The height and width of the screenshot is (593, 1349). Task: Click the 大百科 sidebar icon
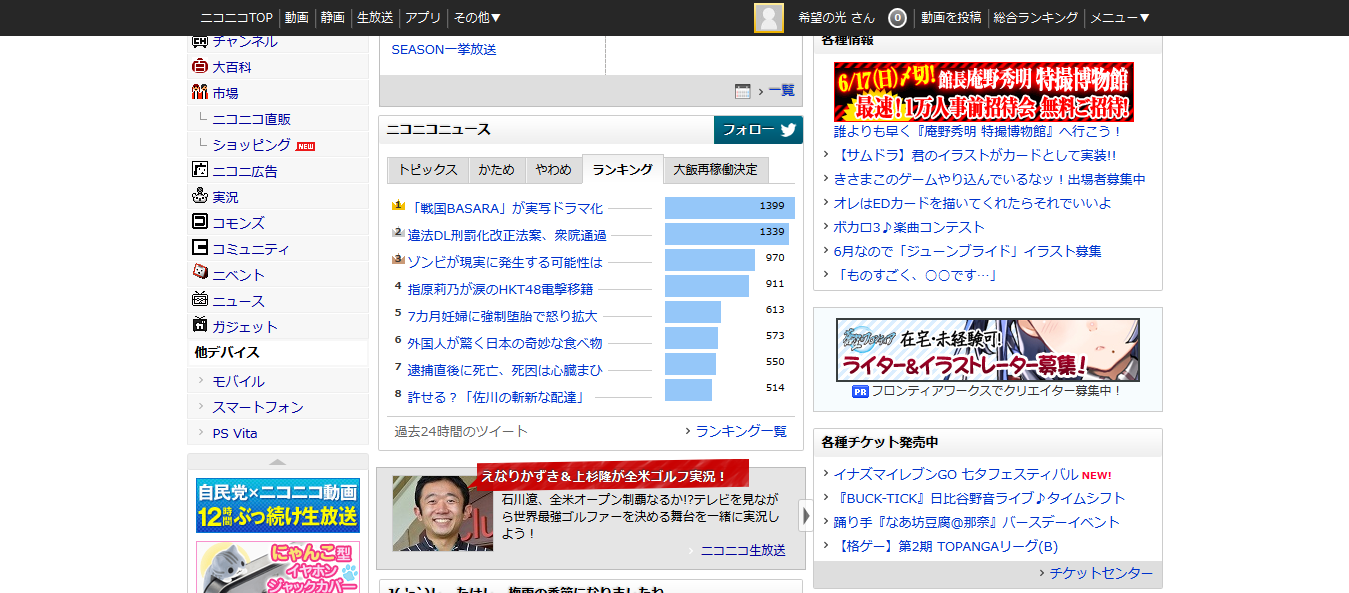pyautogui.click(x=200, y=67)
